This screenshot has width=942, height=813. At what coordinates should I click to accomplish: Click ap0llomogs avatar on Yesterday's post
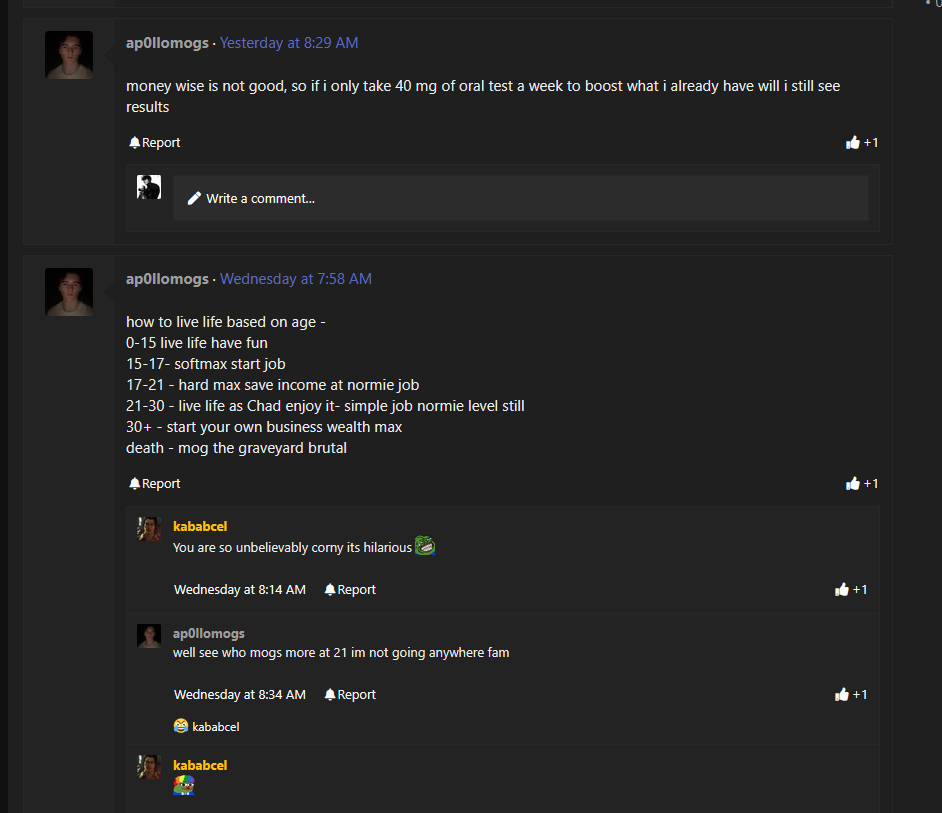coord(69,55)
